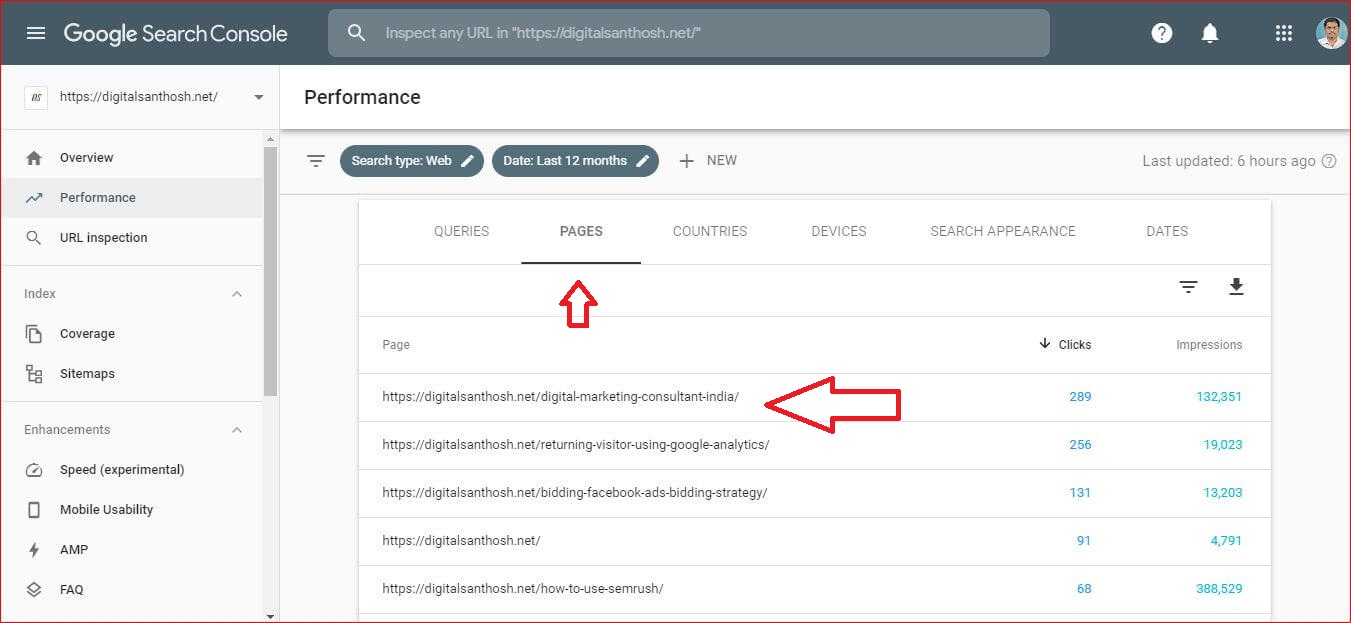The width and height of the screenshot is (1351, 623).
Task: Click the filter bar lines icon
Action: (x=316, y=161)
